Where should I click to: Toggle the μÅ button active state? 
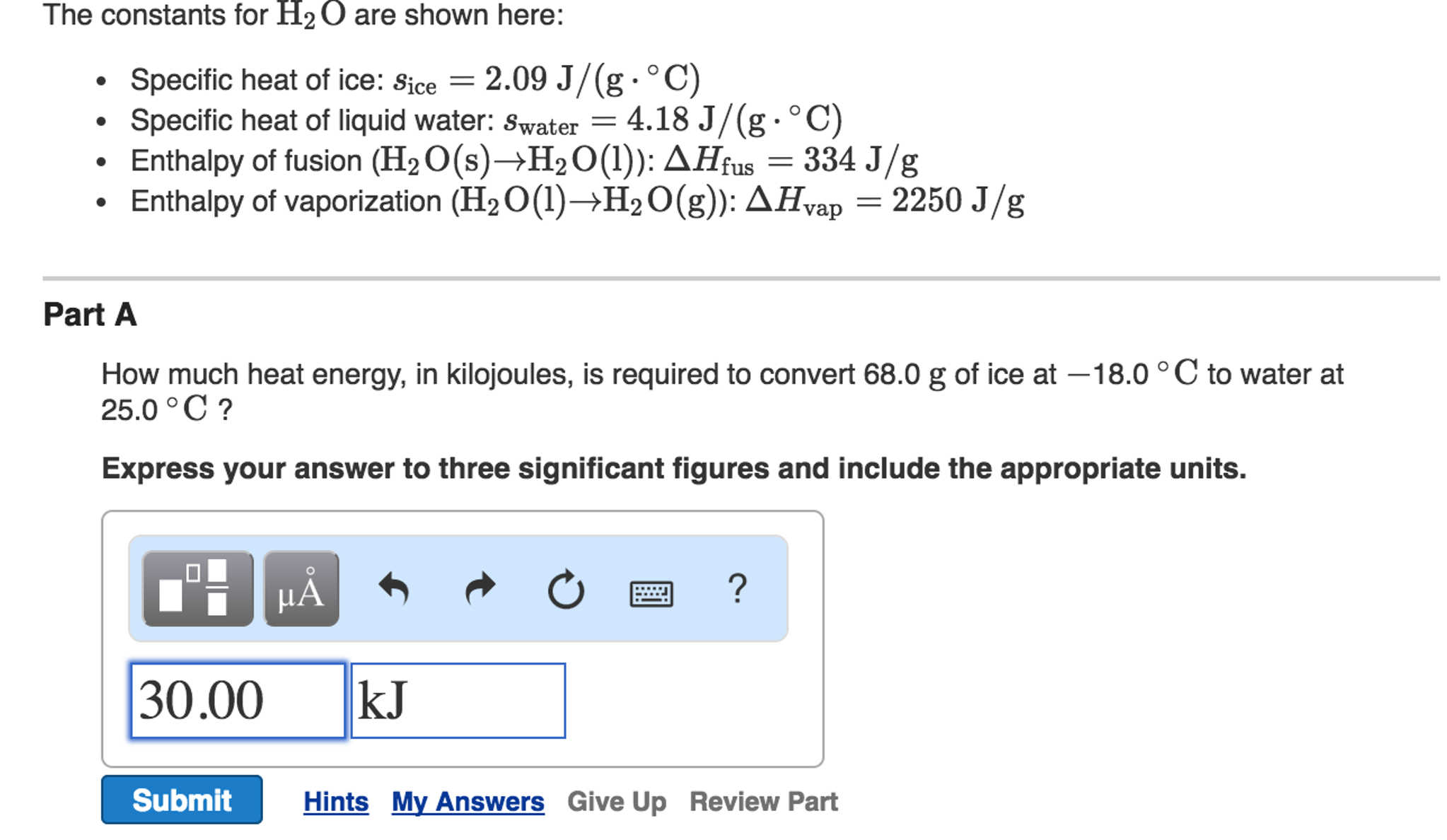point(300,592)
